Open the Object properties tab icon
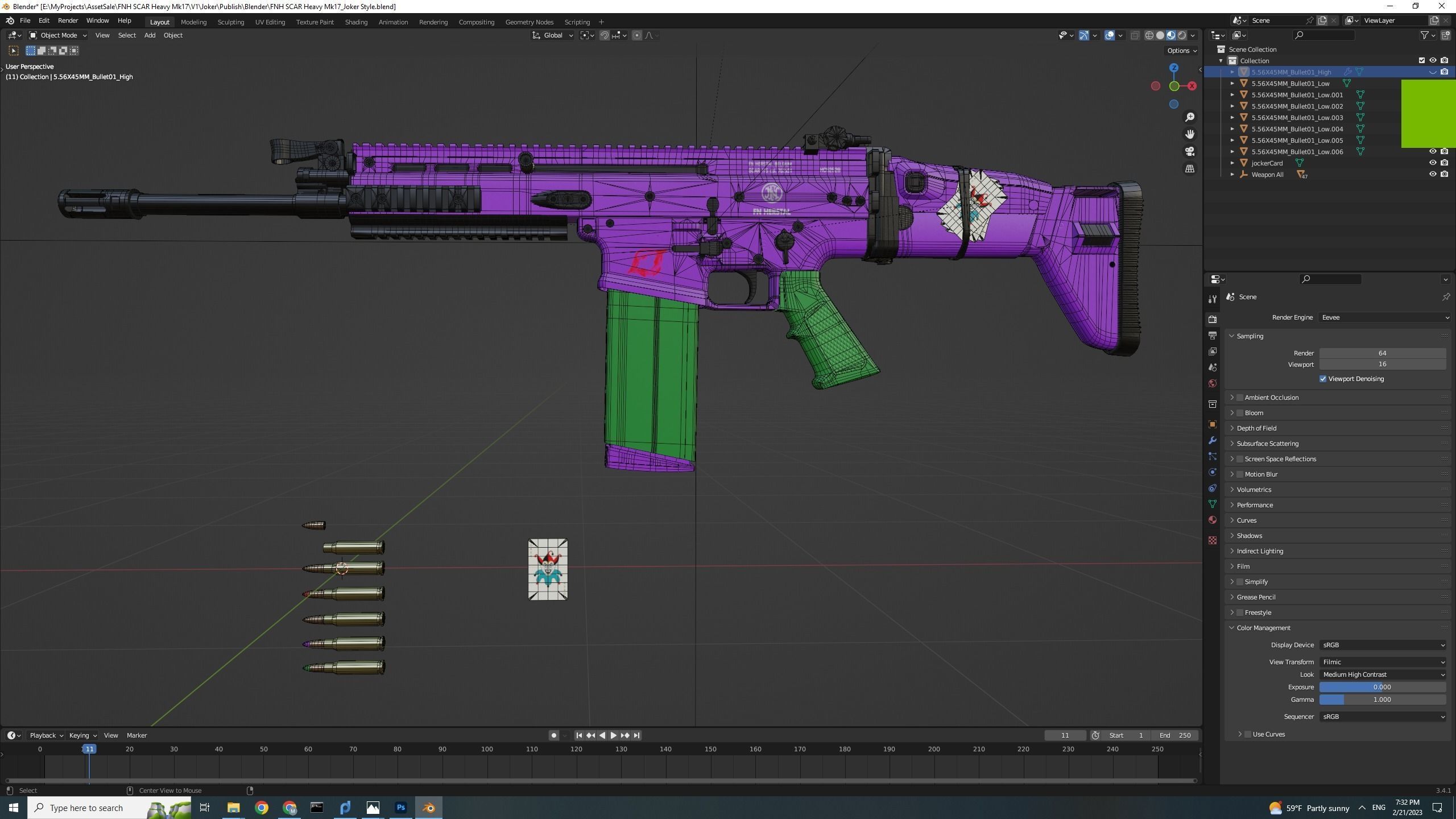Viewport: 1456px width, 819px height. (1212, 424)
